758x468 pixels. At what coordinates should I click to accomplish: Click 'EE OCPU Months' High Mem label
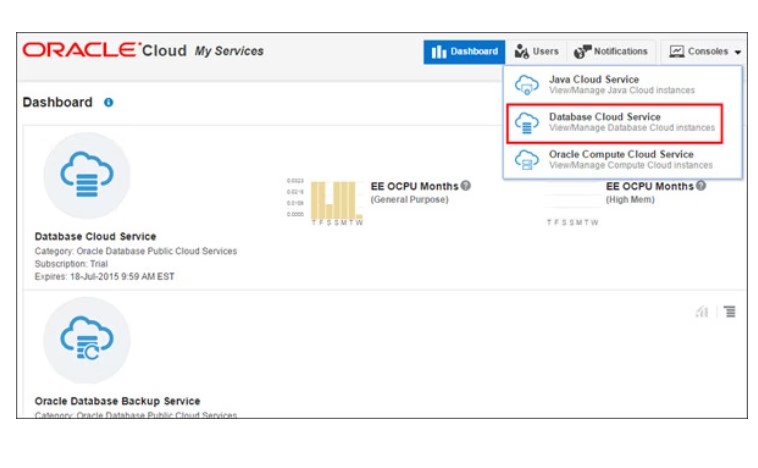coord(650,186)
